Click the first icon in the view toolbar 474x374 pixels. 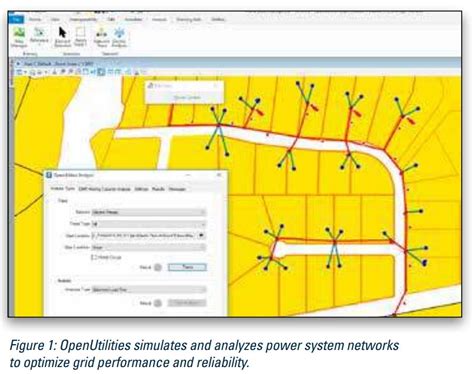(19, 72)
